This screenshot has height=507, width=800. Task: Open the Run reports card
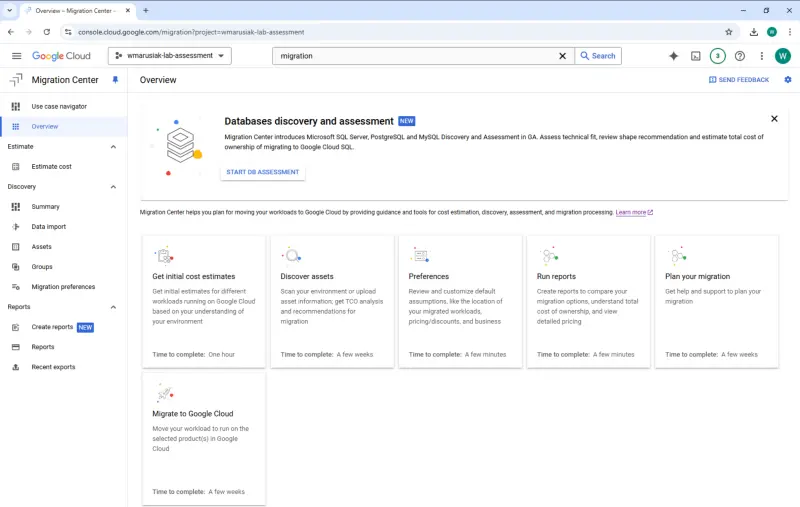[588, 301]
